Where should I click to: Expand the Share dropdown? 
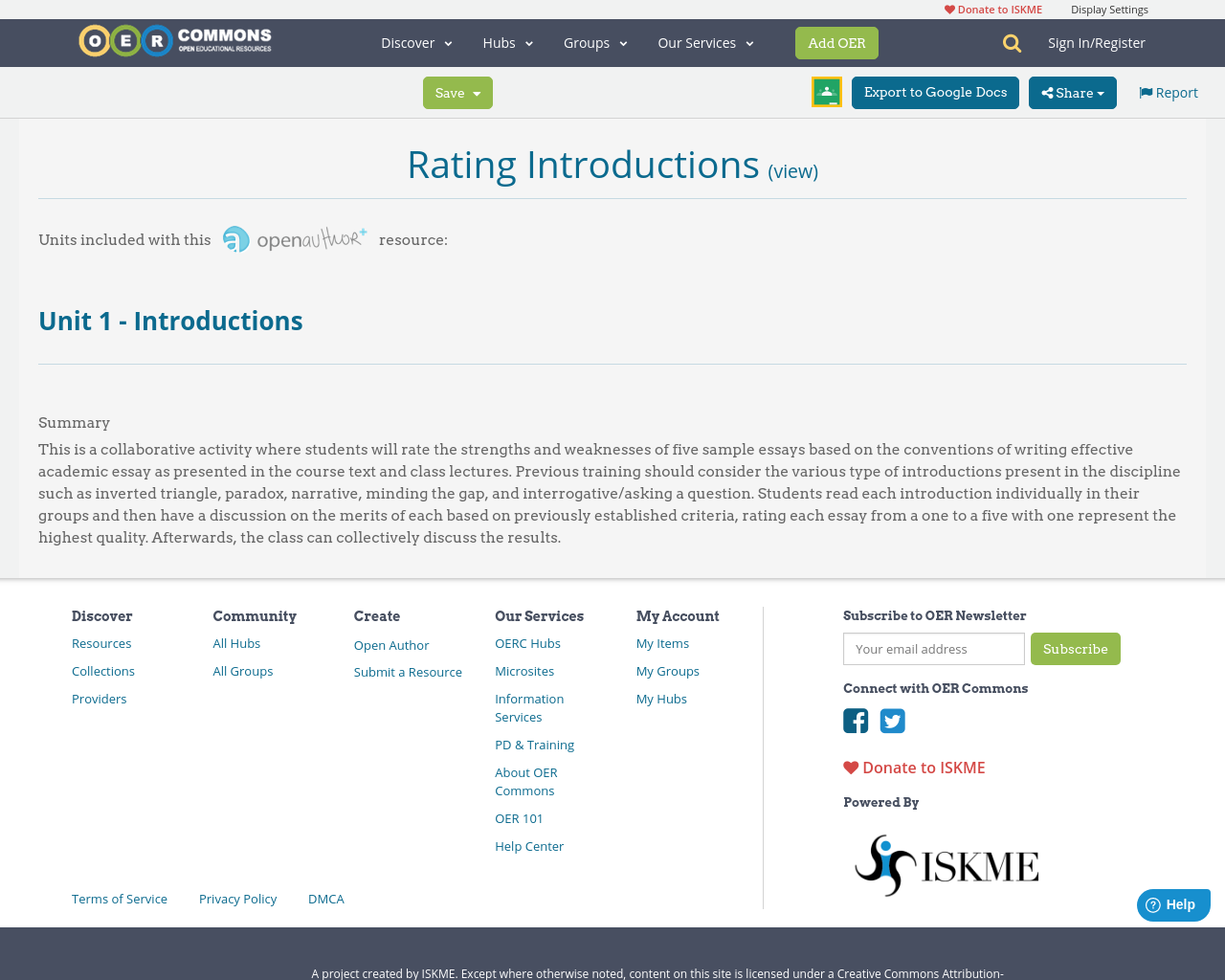tap(1071, 93)
